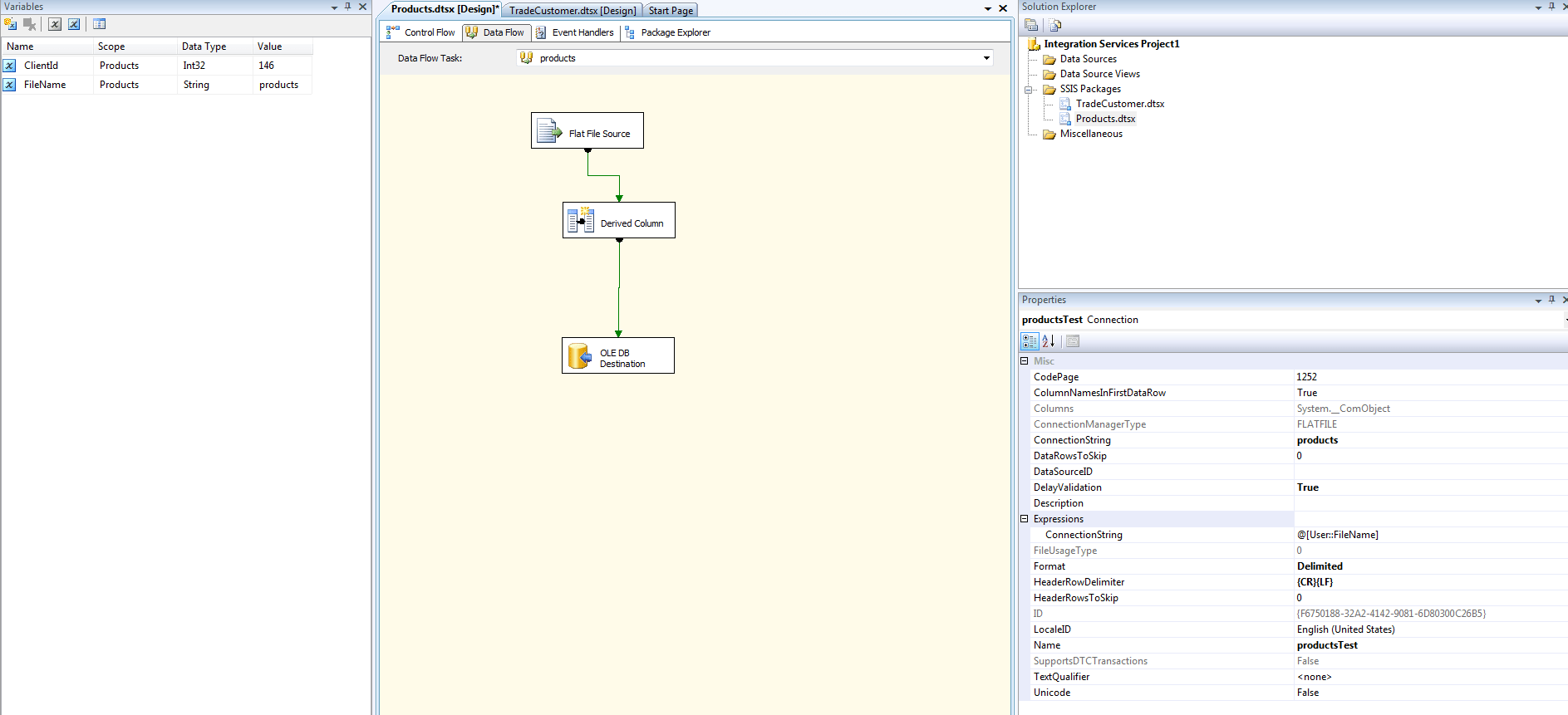Select the FileName variable row
The width and height of the screenshot is (1568, 715).
45,85
